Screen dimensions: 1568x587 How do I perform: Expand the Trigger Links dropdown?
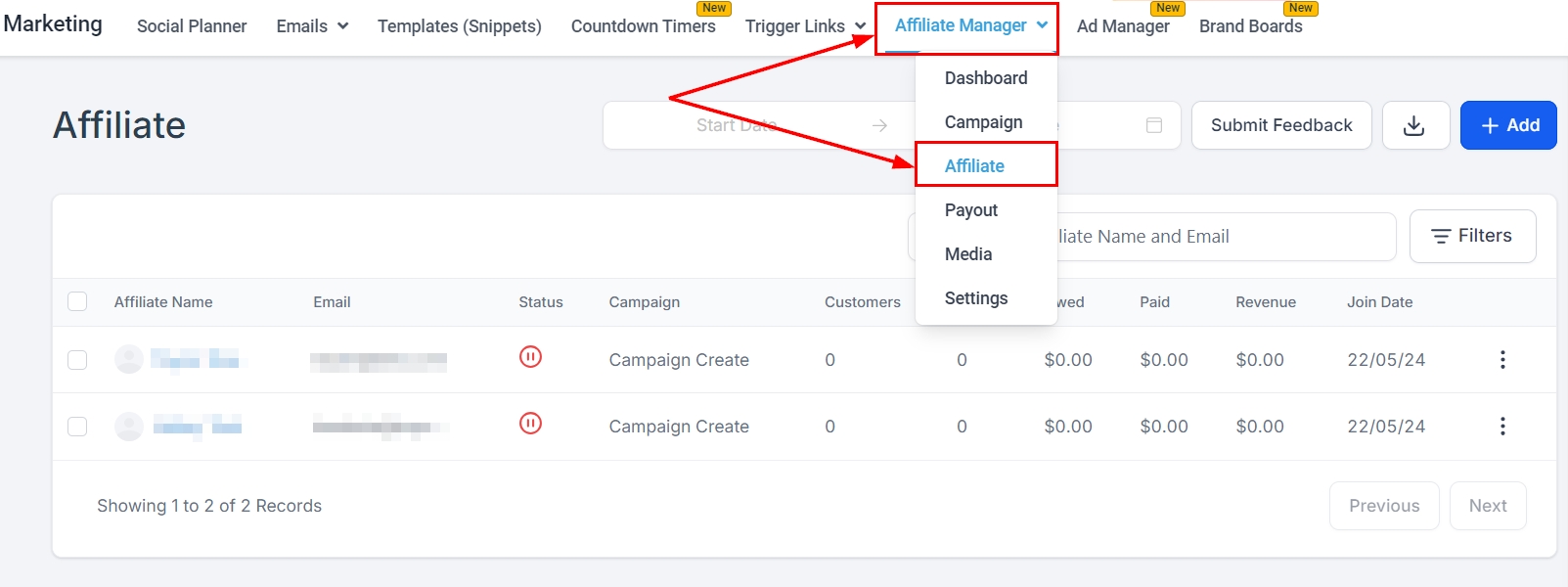[x=805, y=26]
